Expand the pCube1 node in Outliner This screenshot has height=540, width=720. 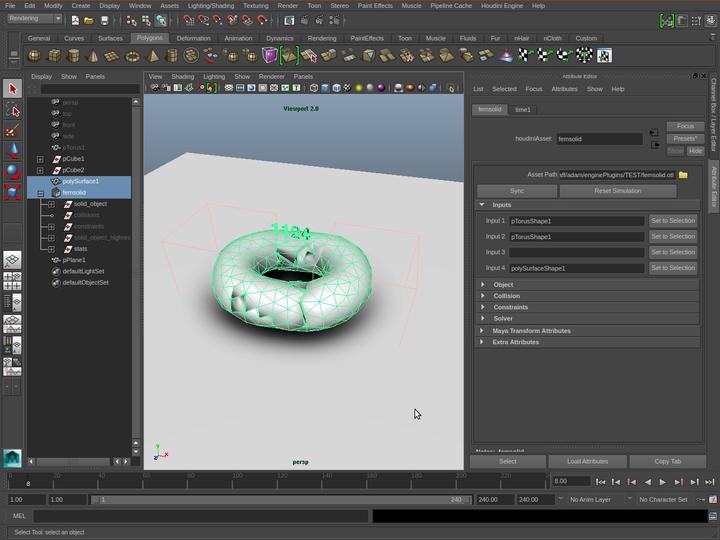tap(40, 159)
